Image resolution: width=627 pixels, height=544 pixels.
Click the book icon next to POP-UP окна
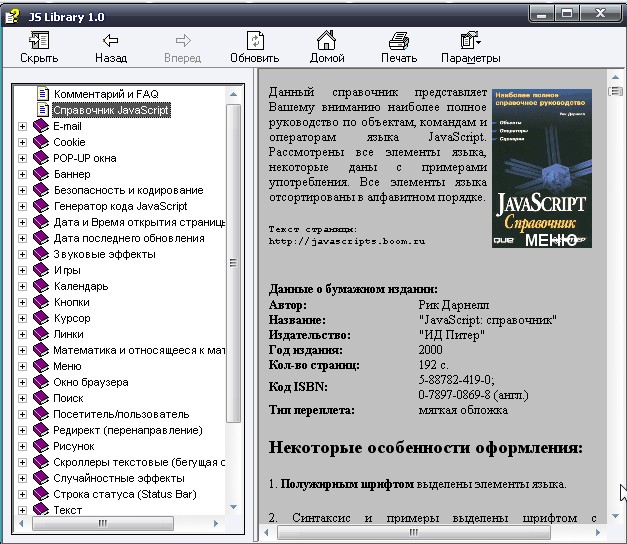tap(41, 158)
